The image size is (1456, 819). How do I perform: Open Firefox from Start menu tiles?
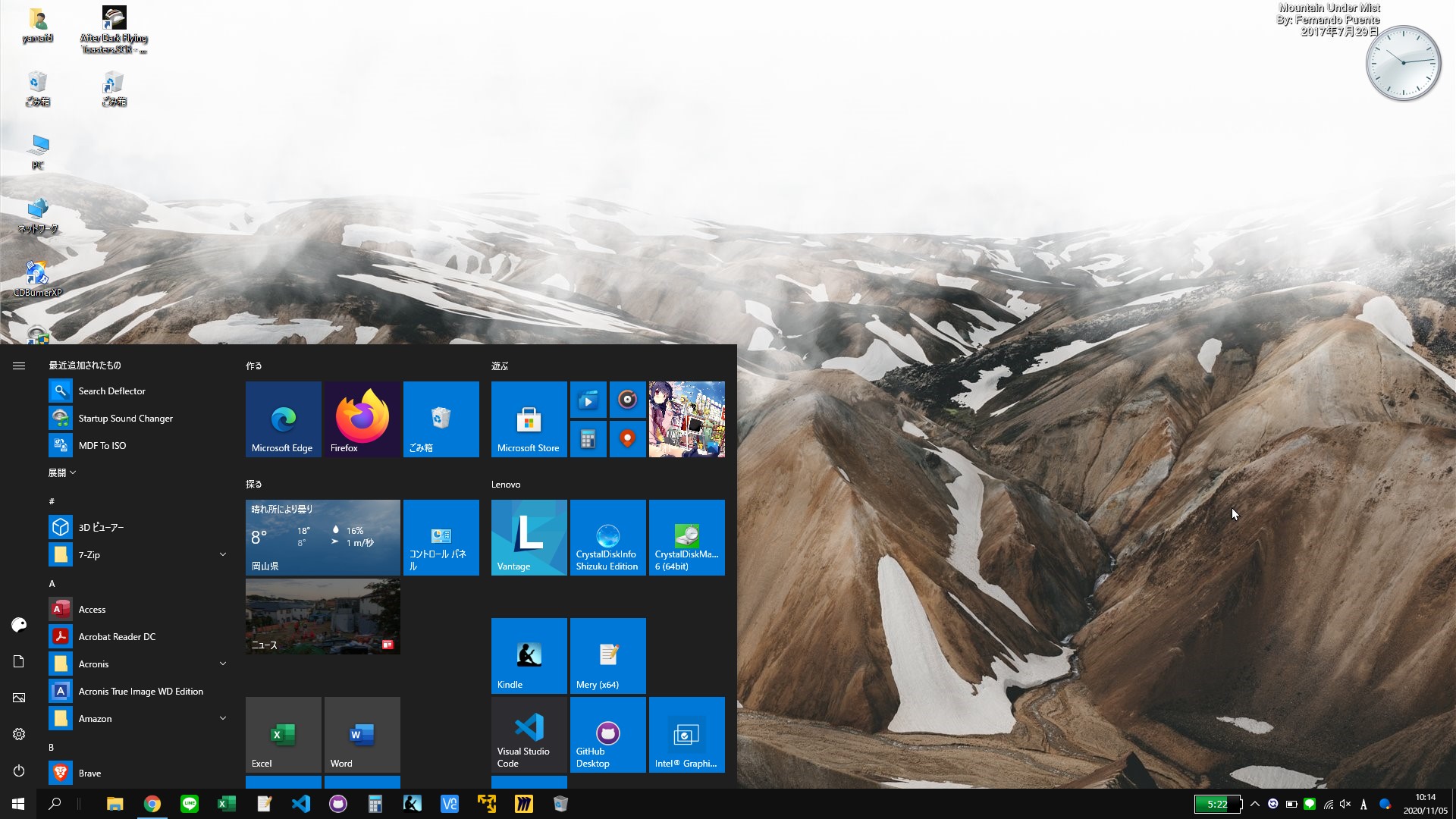click(x=361, y=418)
